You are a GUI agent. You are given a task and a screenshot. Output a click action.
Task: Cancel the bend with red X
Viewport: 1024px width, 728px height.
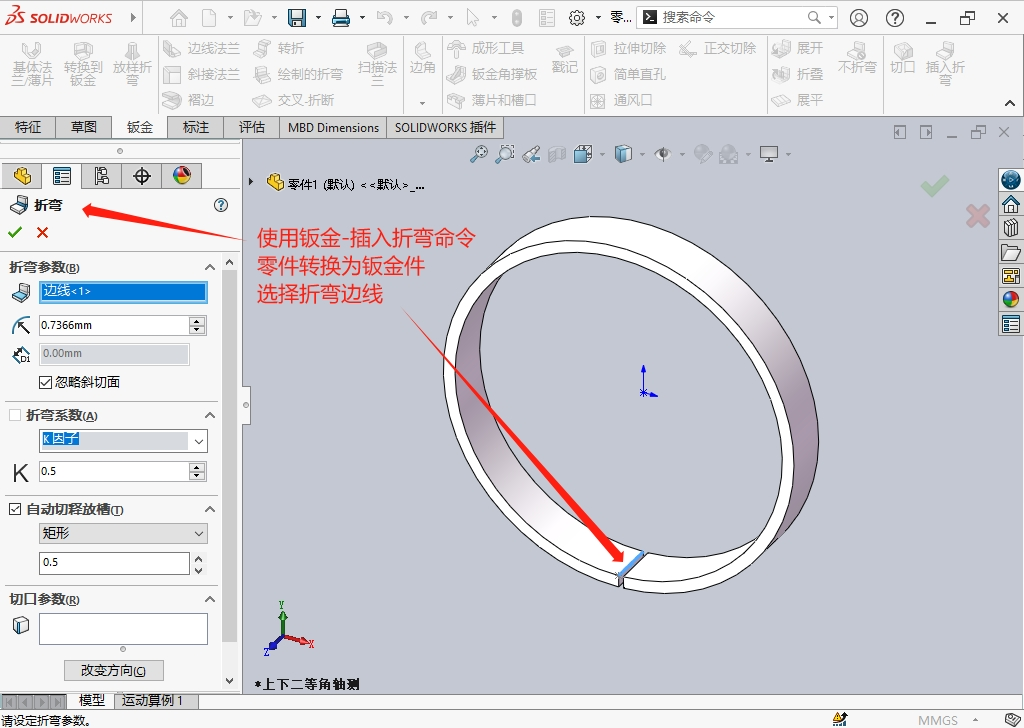(42, 232)
